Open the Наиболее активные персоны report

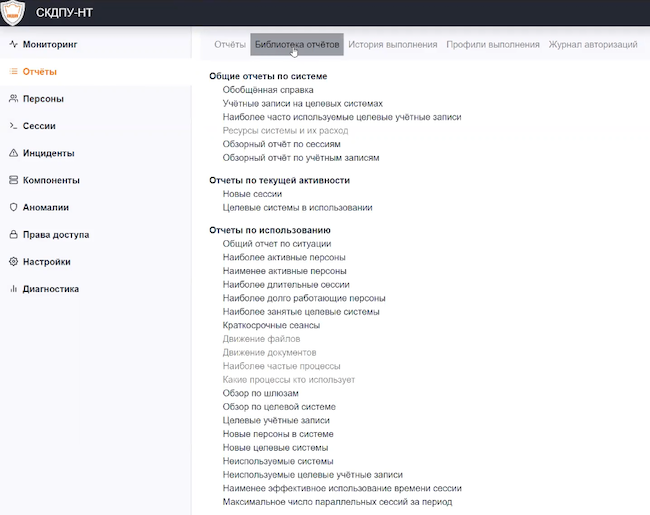[284, 257]
